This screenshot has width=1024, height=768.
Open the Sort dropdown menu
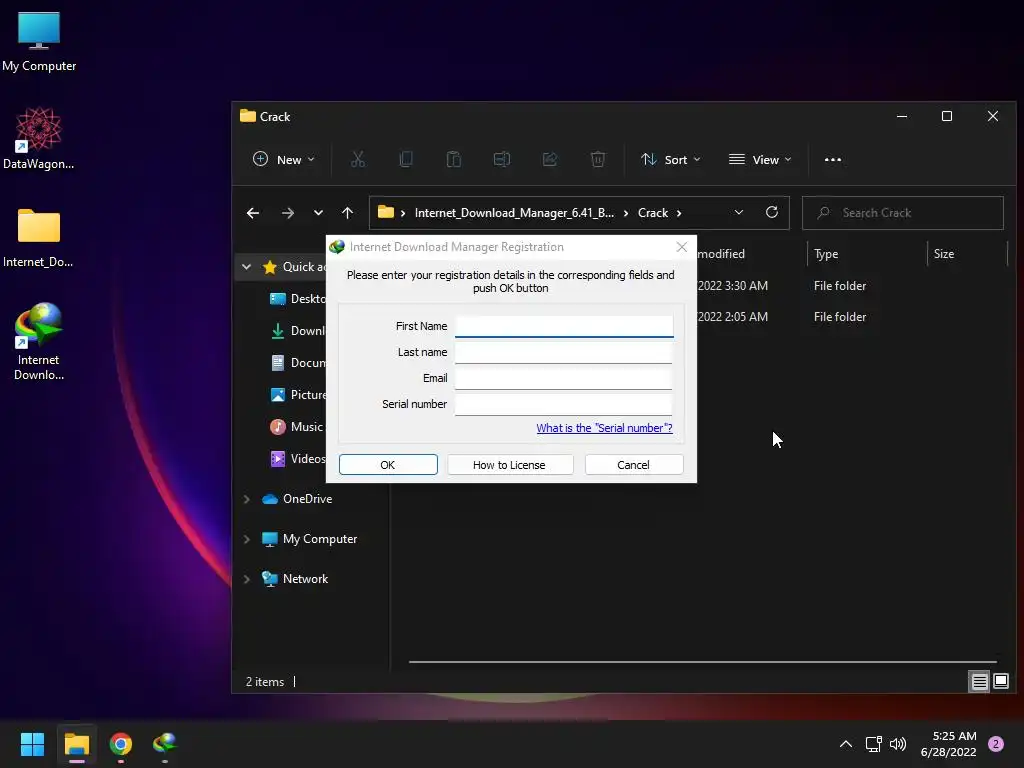coord(671,159)
